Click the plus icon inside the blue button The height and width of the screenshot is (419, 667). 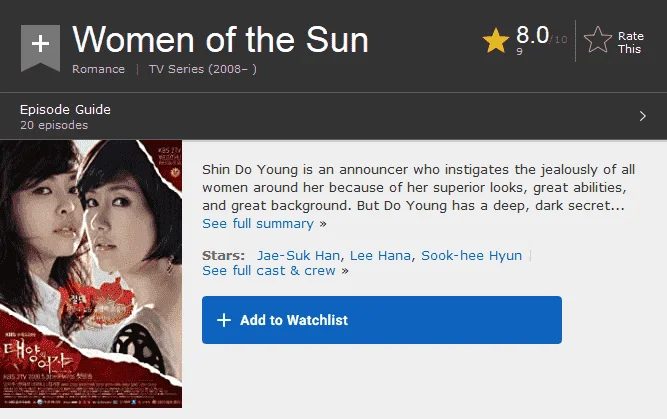pos(224,320)
